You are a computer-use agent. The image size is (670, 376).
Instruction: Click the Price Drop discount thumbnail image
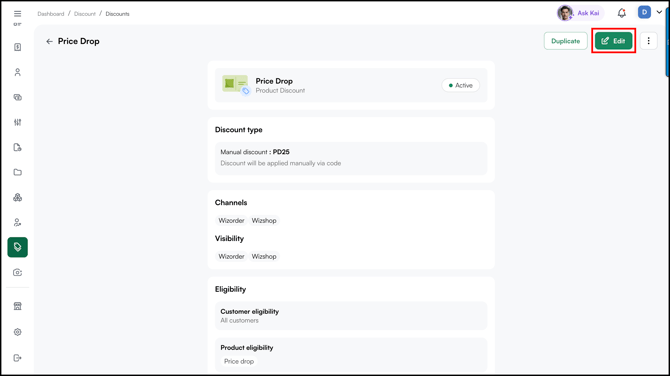235,85
